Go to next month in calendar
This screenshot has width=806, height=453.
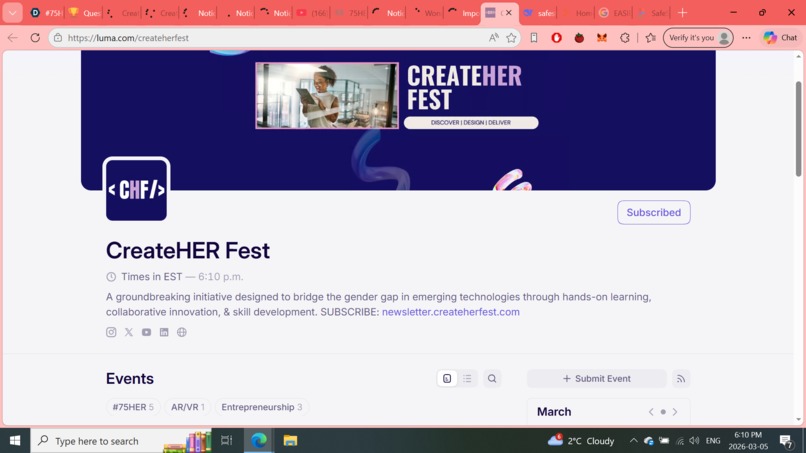click(675, 412)
